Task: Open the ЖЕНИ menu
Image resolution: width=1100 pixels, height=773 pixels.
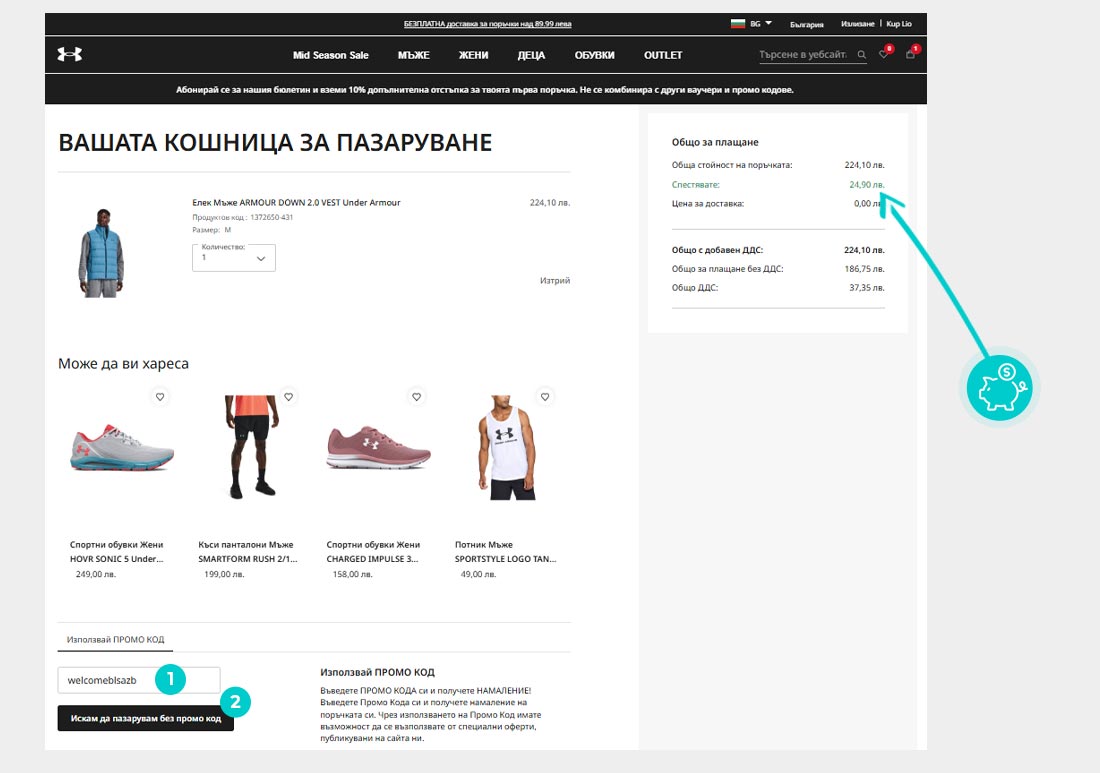Action: [x=474, y=55]
